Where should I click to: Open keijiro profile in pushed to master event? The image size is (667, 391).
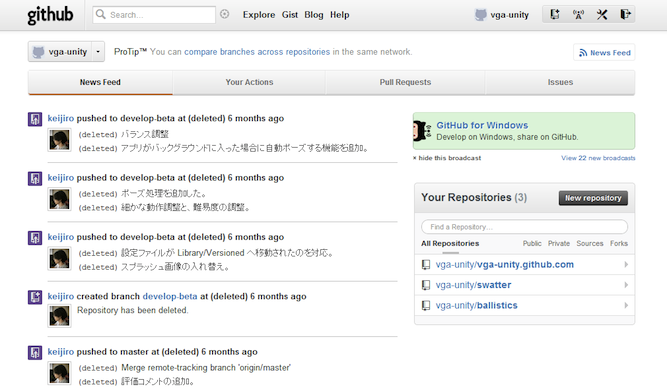(x=61, y=352)
